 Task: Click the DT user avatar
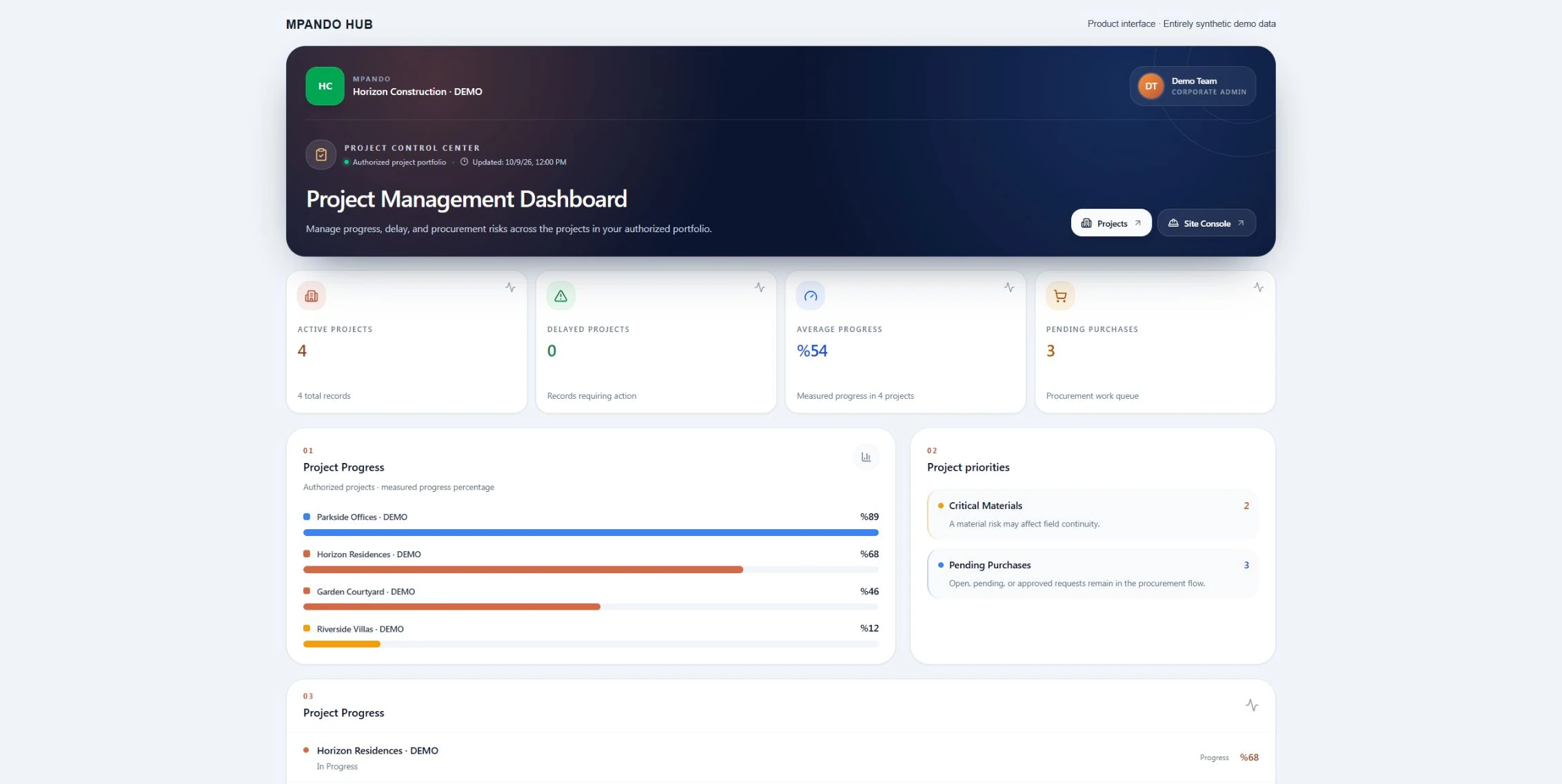(x=1150, y=86)
